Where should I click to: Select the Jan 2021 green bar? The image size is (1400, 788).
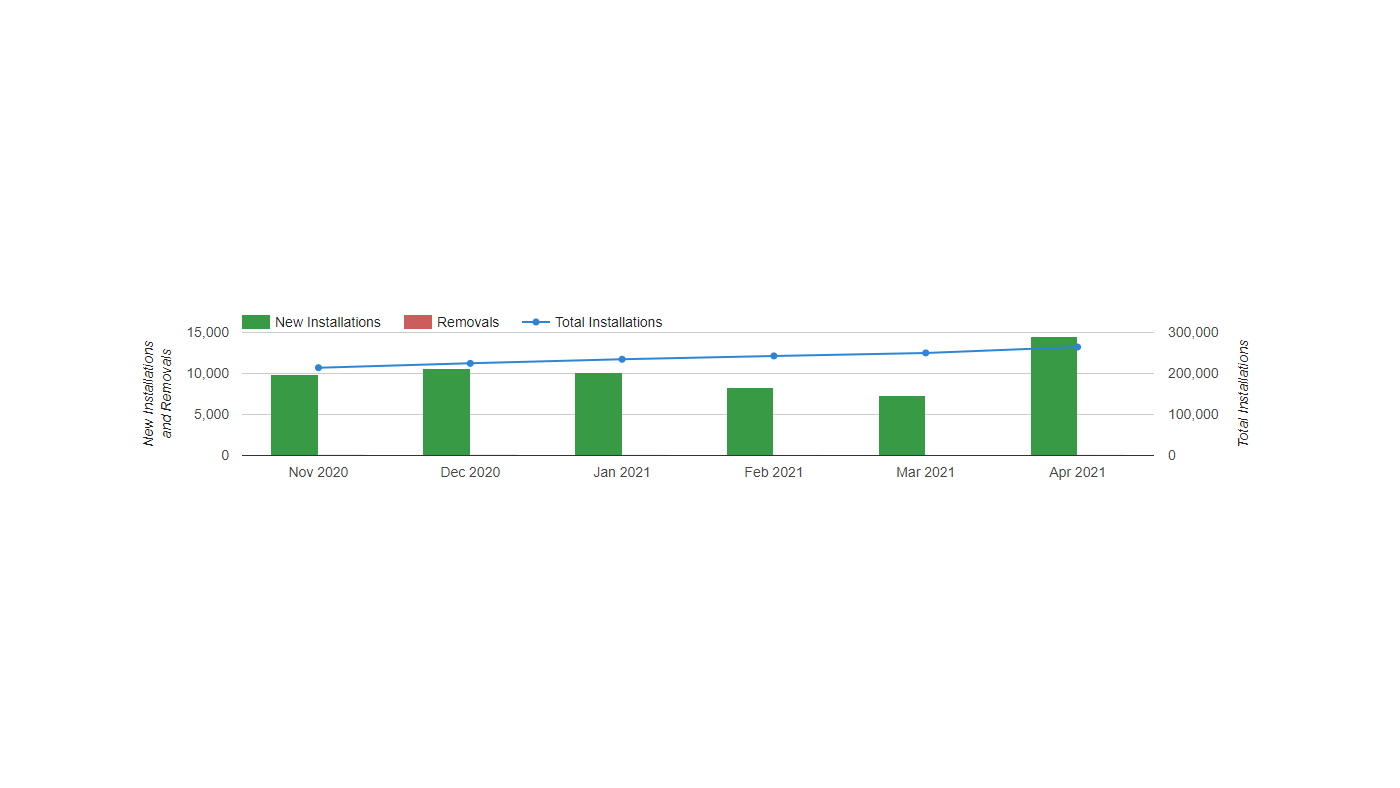click(598, 414)
